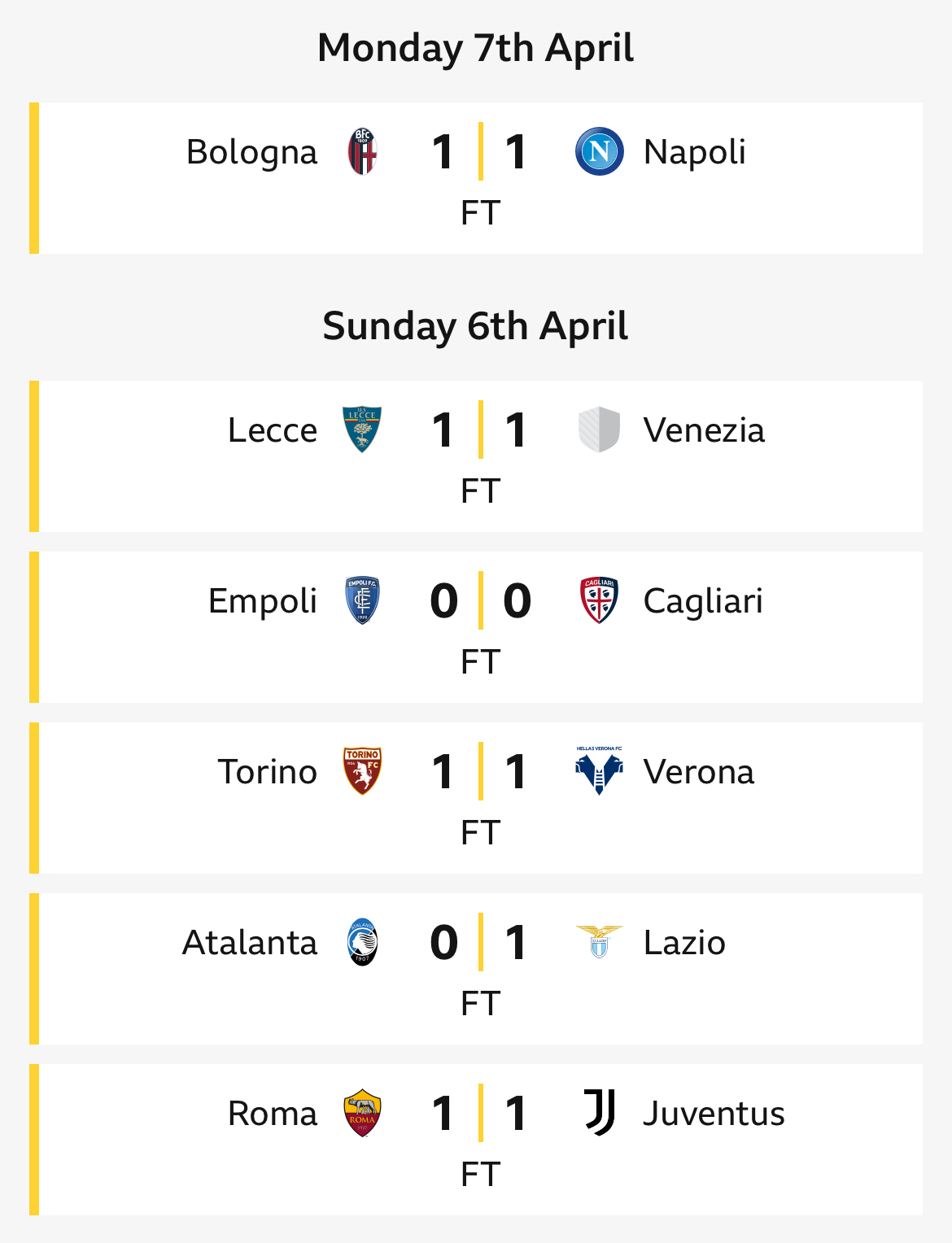Click the Juventus logo
This screenshot has height=1243, width=952.
point(600,1113)
